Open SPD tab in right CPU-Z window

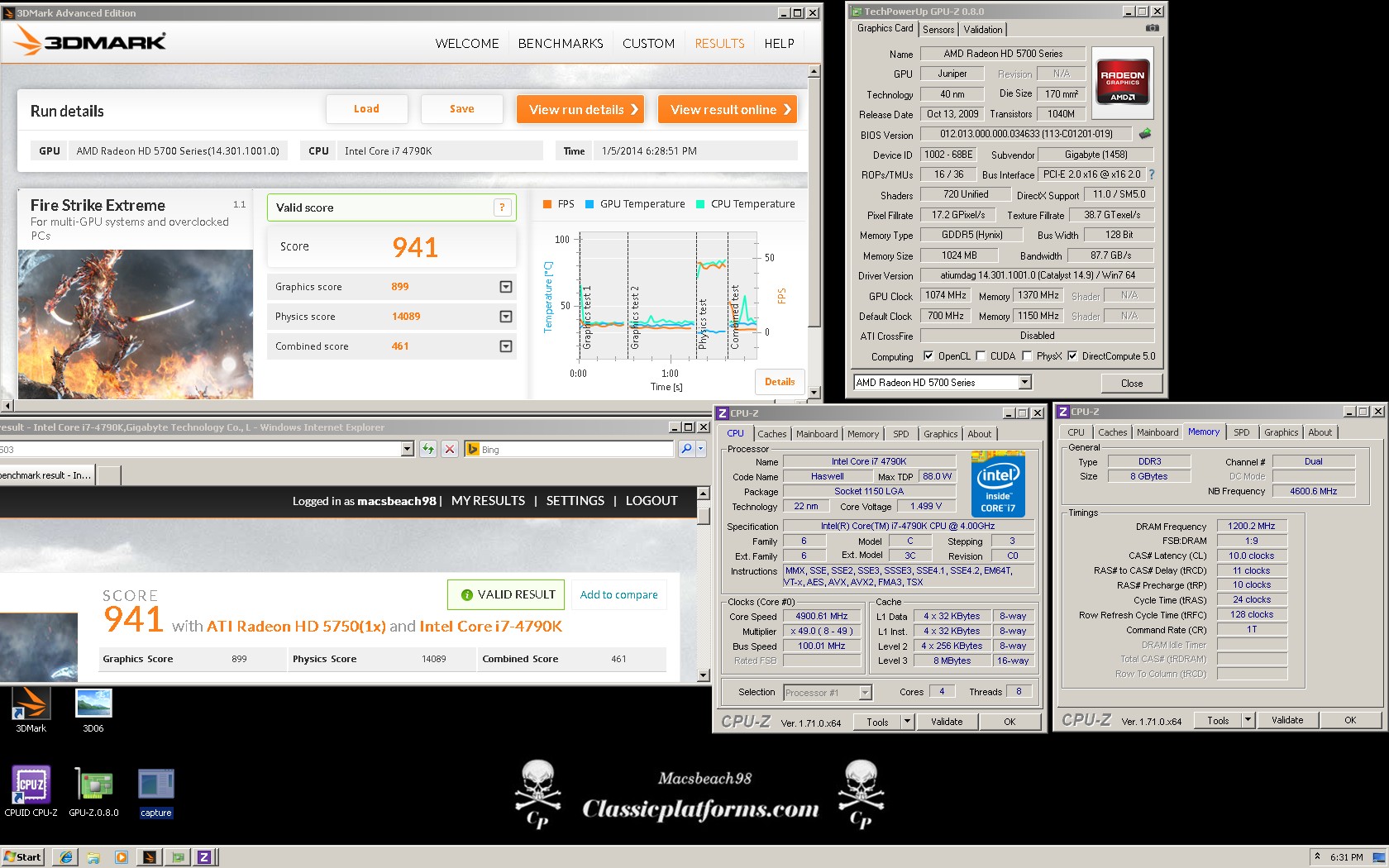tap(1241, 432)
